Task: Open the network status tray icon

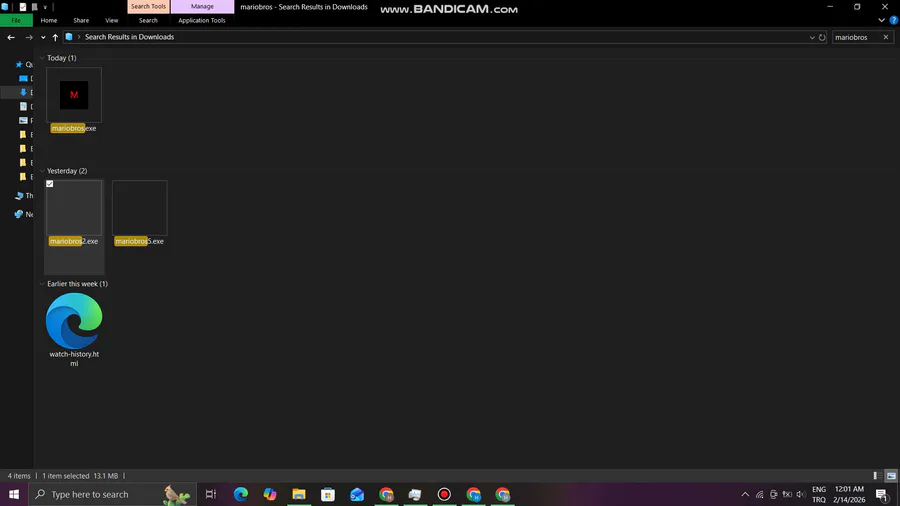Action: (x=759, y=494)
